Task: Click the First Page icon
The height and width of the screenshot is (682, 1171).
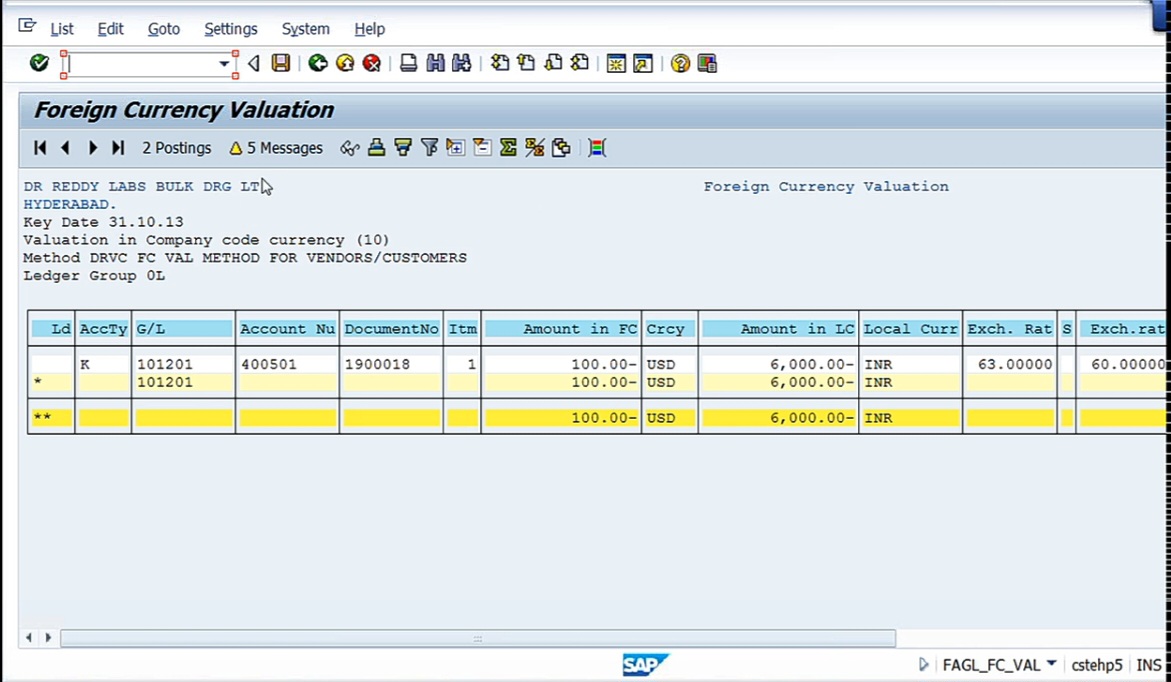Action: (x=500, y=63)
